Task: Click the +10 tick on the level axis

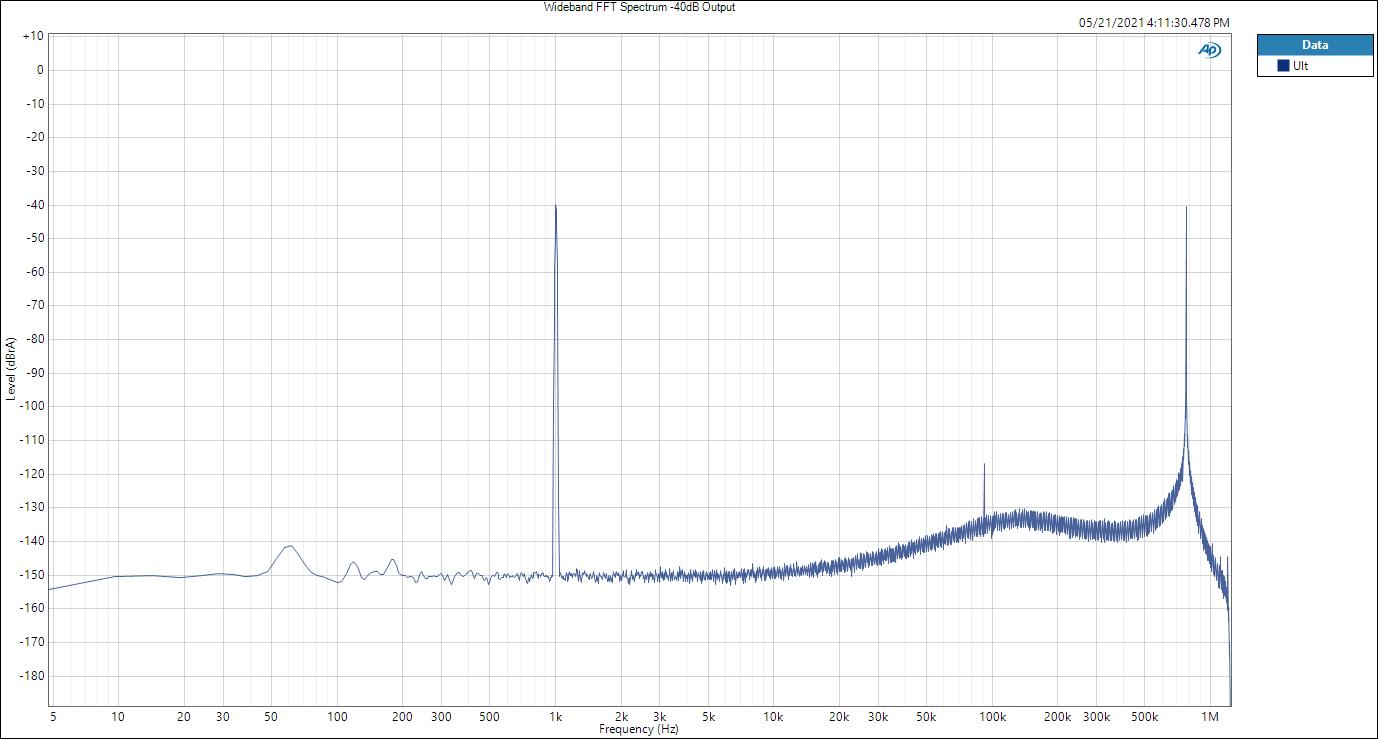Action: click(32, 36)
